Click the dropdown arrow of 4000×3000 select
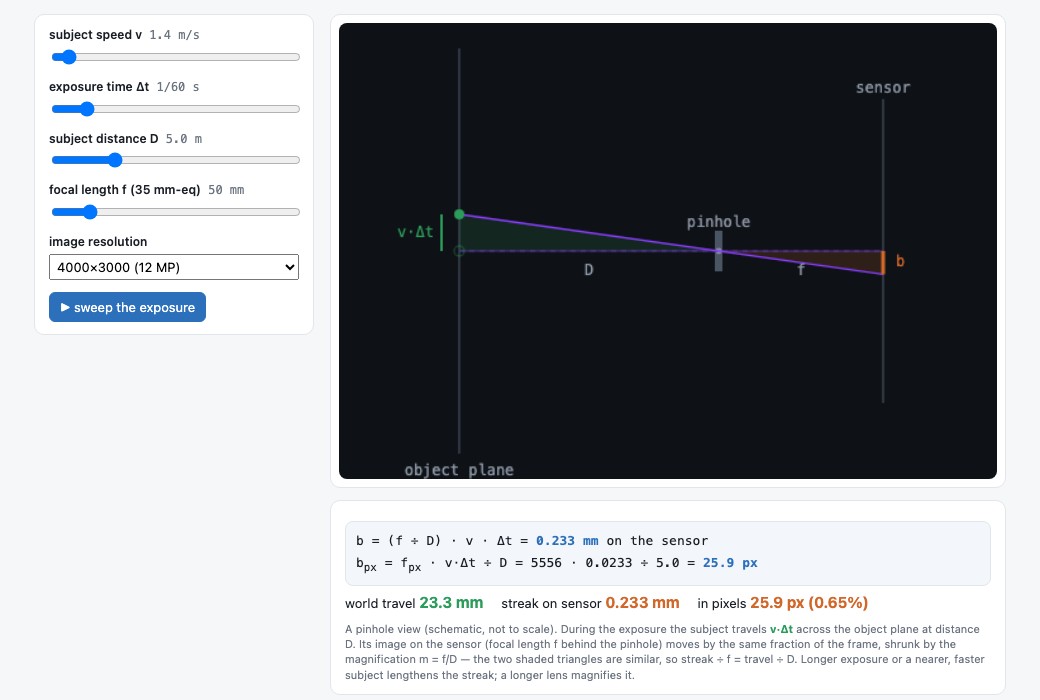Screen dimensions: 1040x700 click(289, 267)
